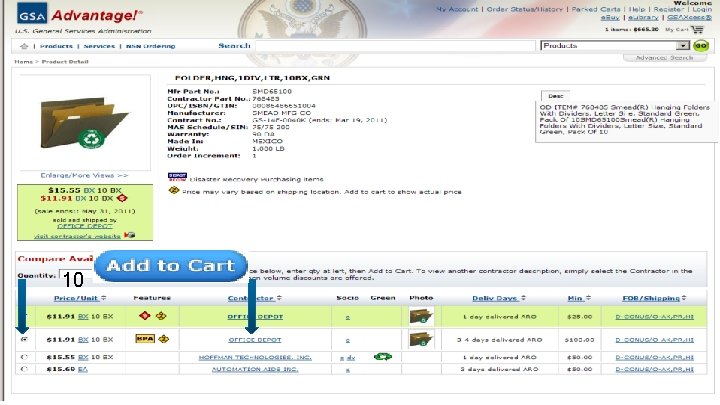Open the Products menu item
Image resolution: width=720 pixels, height=405 pixels.
pos(56,46)
